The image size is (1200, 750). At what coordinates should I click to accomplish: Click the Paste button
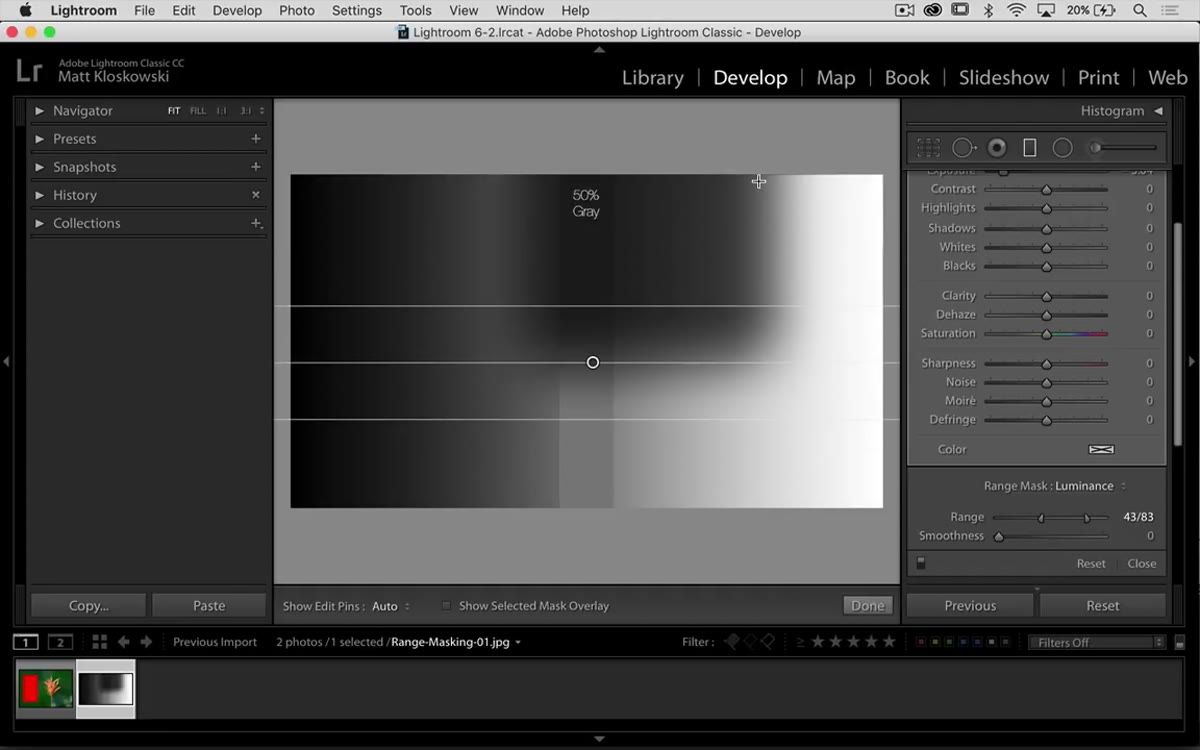coord(209,606)
